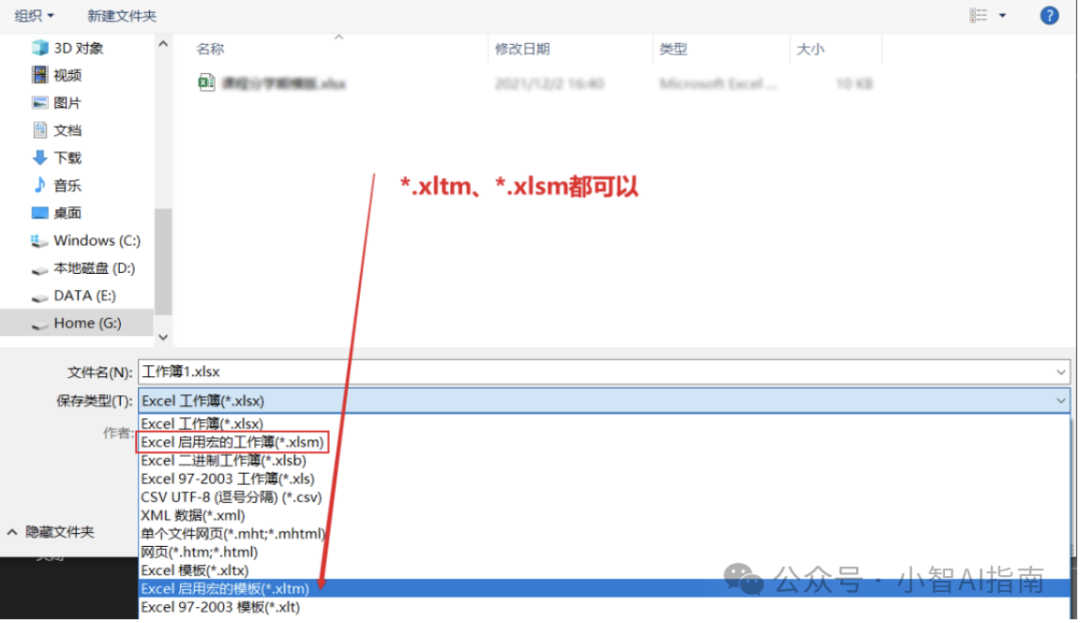The height and width of the screenshot is (623, 1080).
Task: Sort by the 修改日期 column header
Action: tap(522, 49)
